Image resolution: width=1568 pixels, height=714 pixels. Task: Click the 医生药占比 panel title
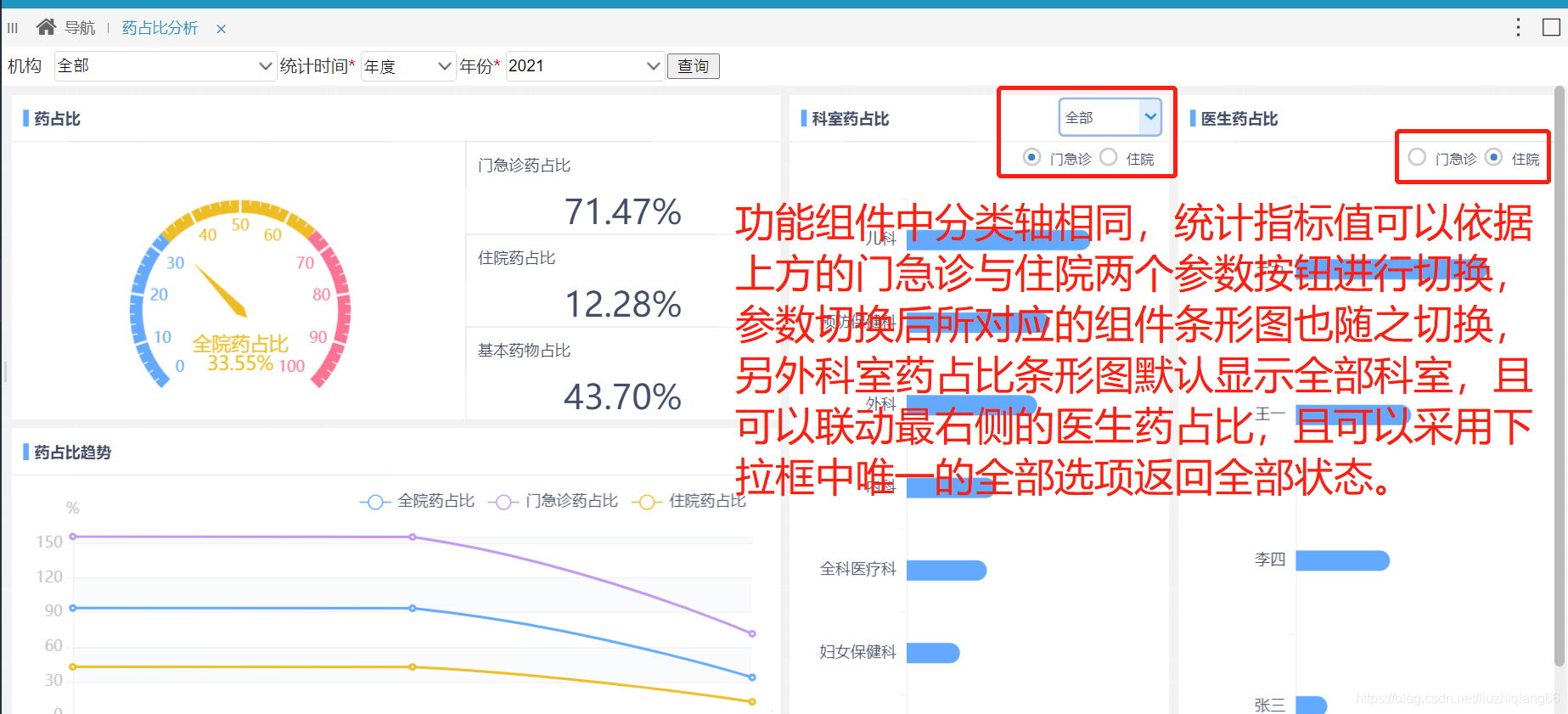[x=1239, y=119]
